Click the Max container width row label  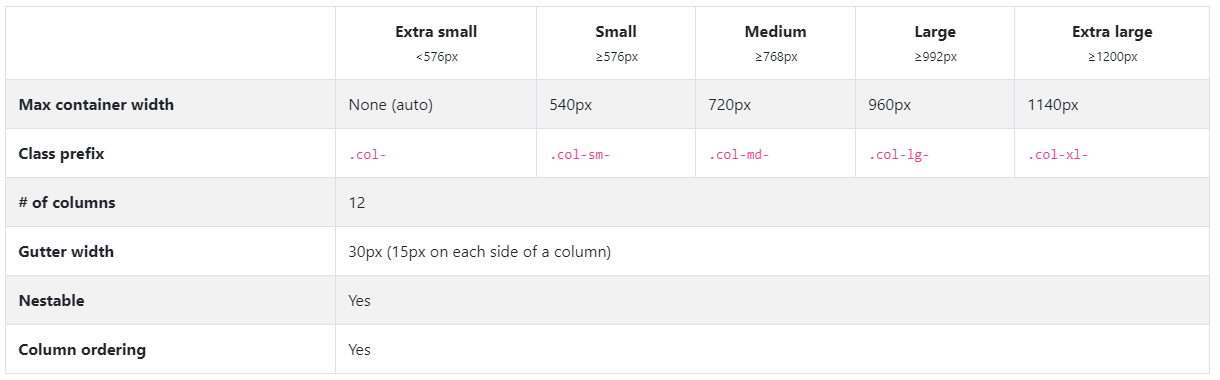click(x=96, y=104)
